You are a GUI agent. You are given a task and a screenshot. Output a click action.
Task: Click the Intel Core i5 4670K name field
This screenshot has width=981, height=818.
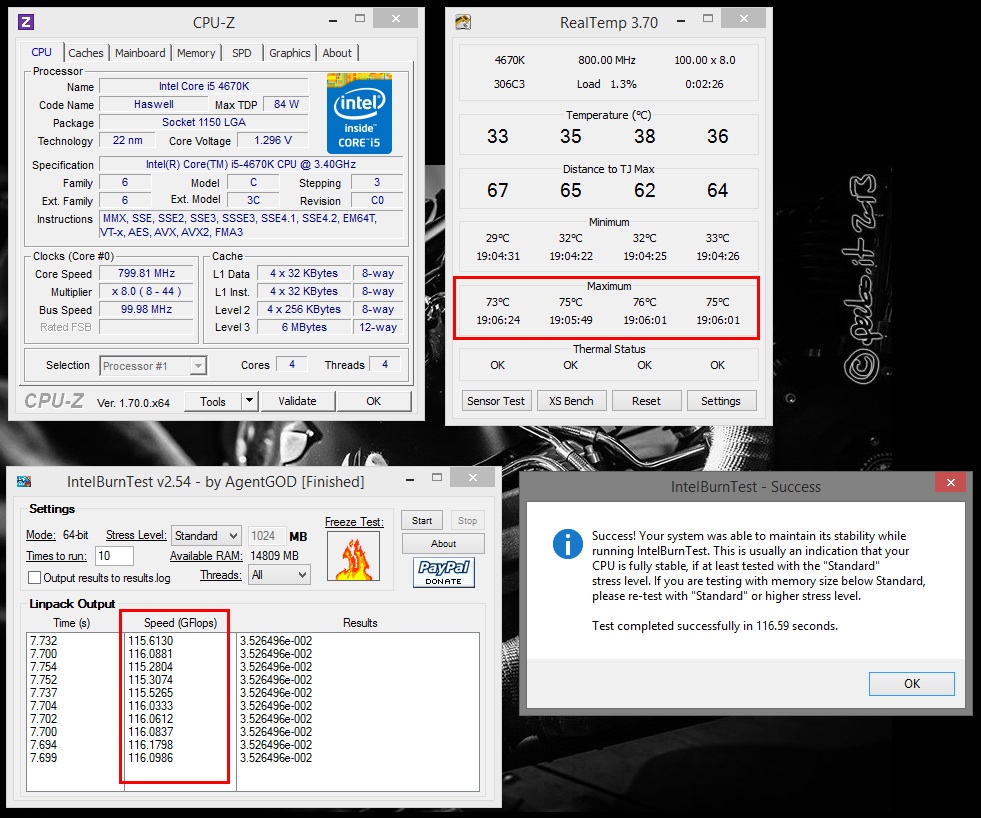click(x=204, y=86)
